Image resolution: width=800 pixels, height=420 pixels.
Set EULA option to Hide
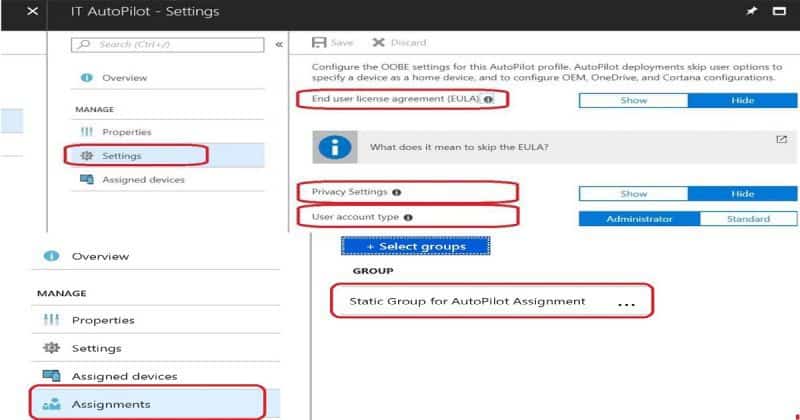(x=742, y=101)
